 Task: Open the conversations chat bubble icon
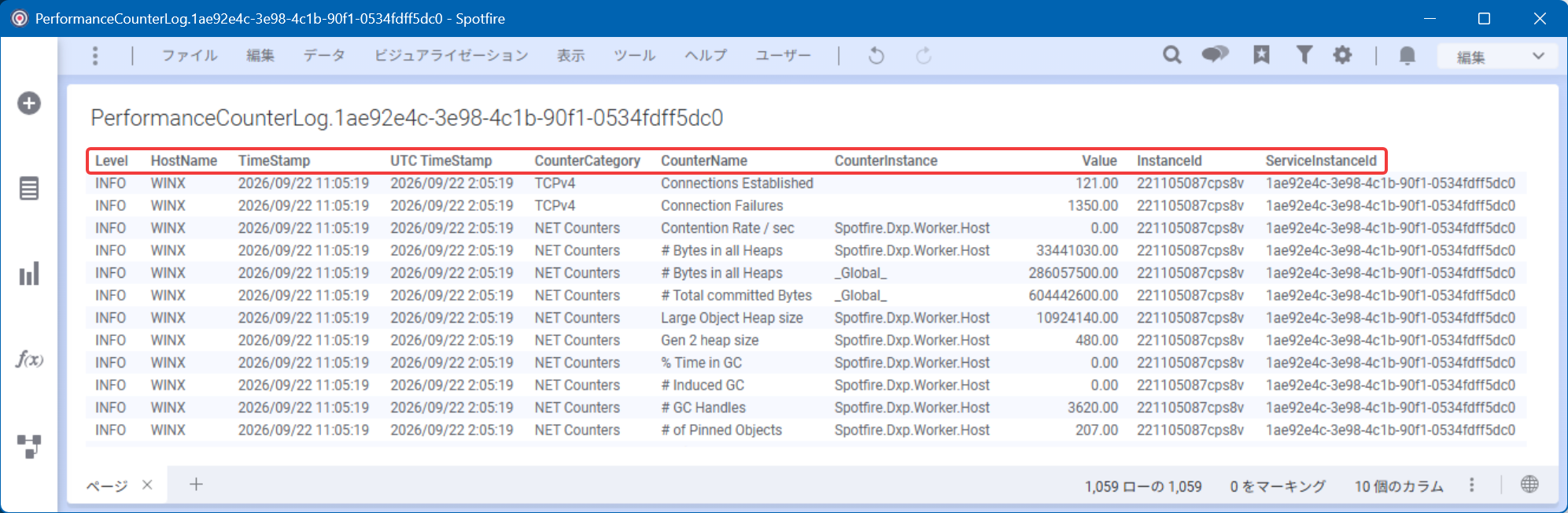click(1215, 55)
